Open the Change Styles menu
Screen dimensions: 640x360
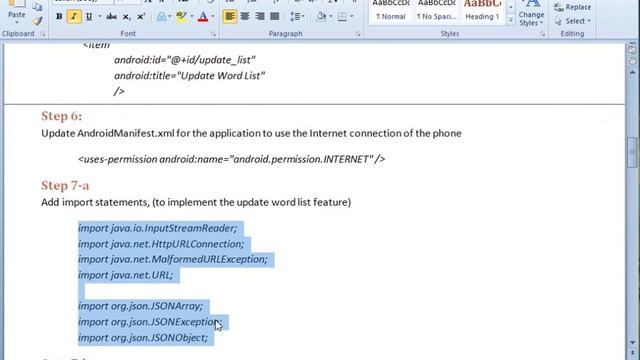tap(531, 13)
